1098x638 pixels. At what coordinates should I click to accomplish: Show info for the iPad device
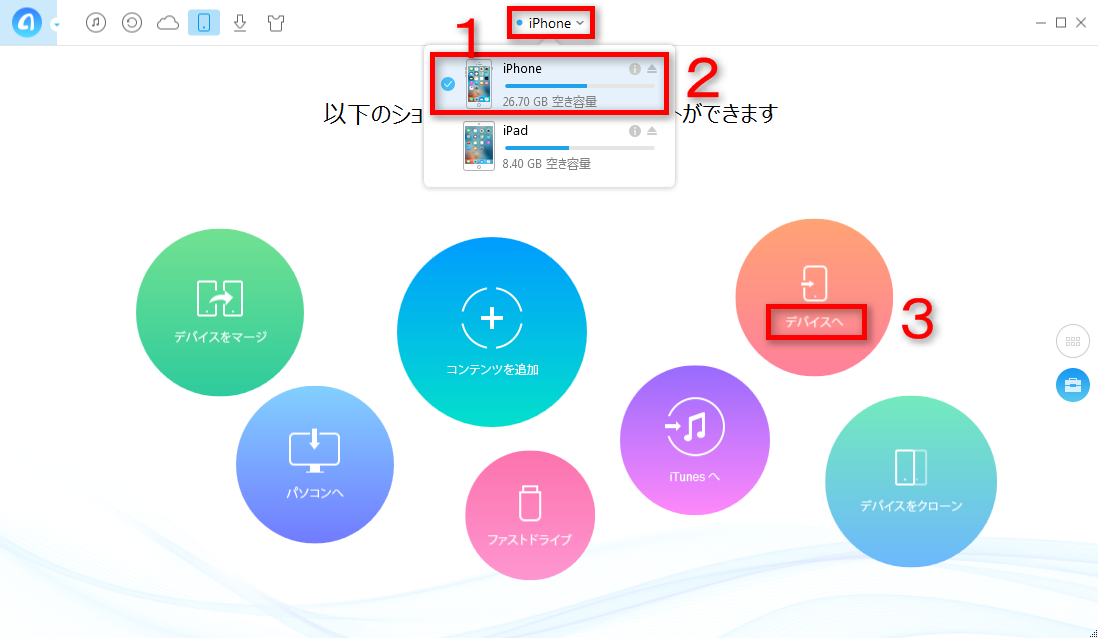point(634,131)
